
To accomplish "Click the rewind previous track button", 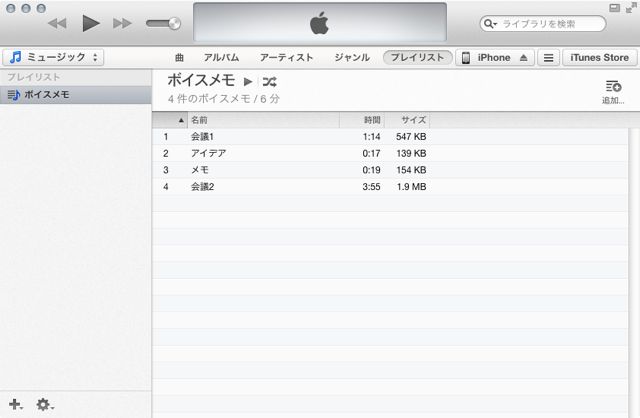I will (57, 23).
